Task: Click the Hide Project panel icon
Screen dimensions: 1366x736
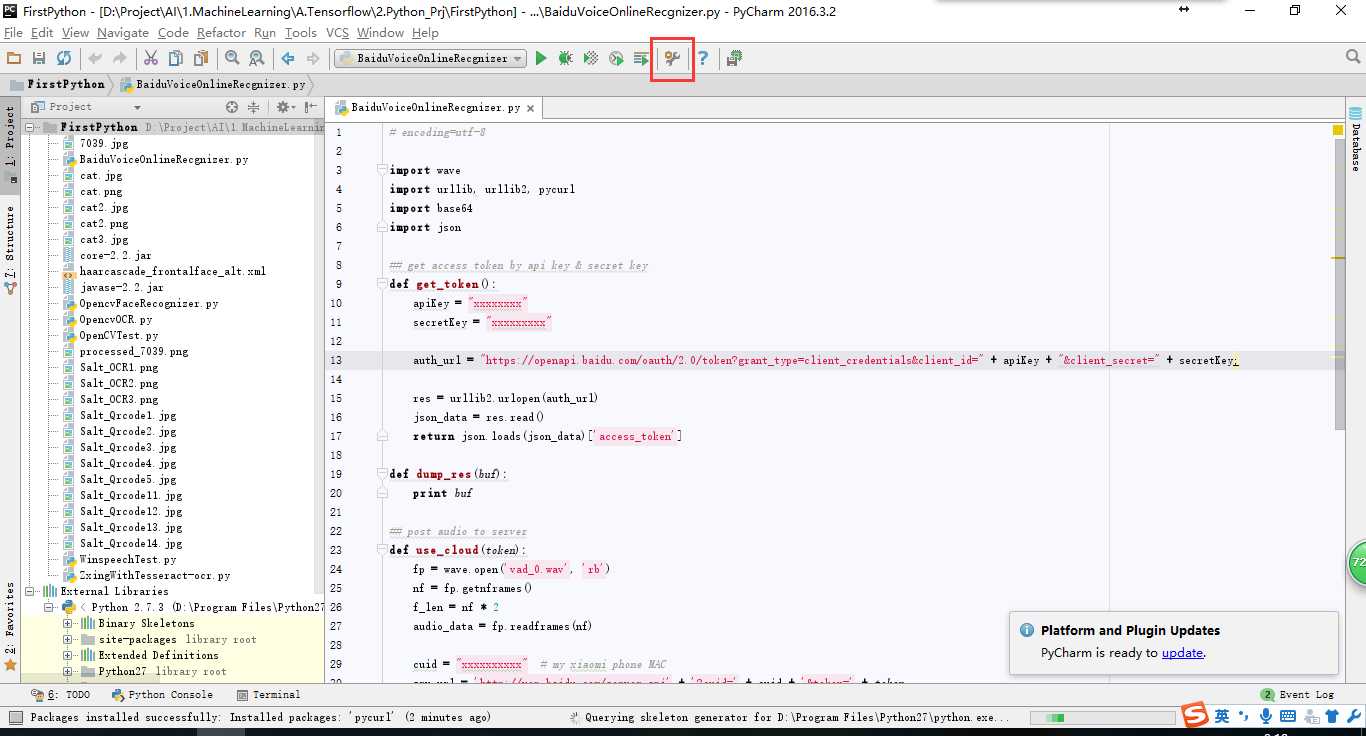Action: coord(311,107)
